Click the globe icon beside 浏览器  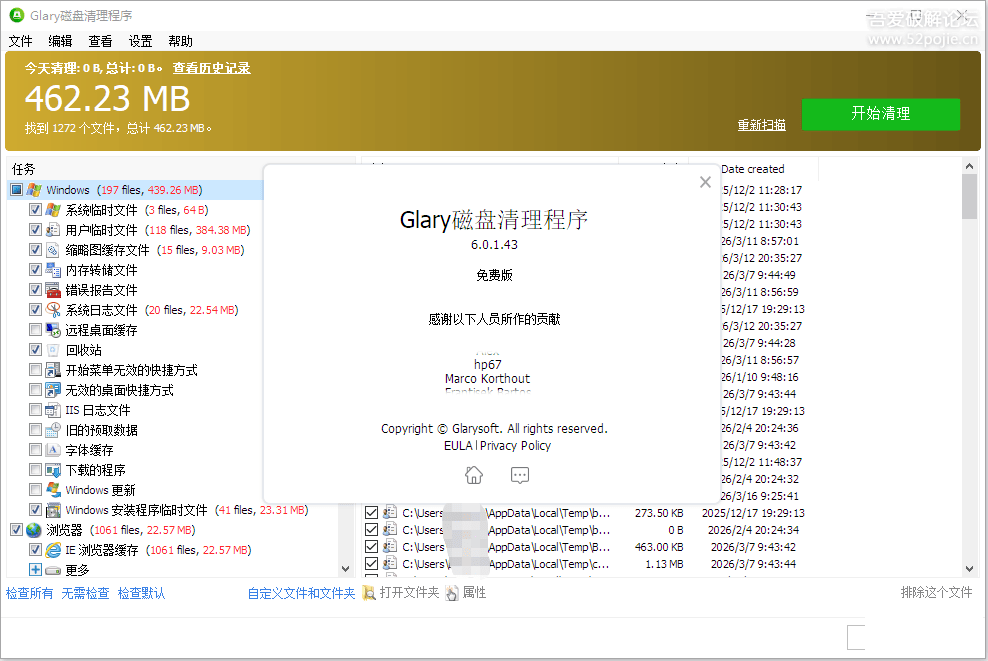34,530
